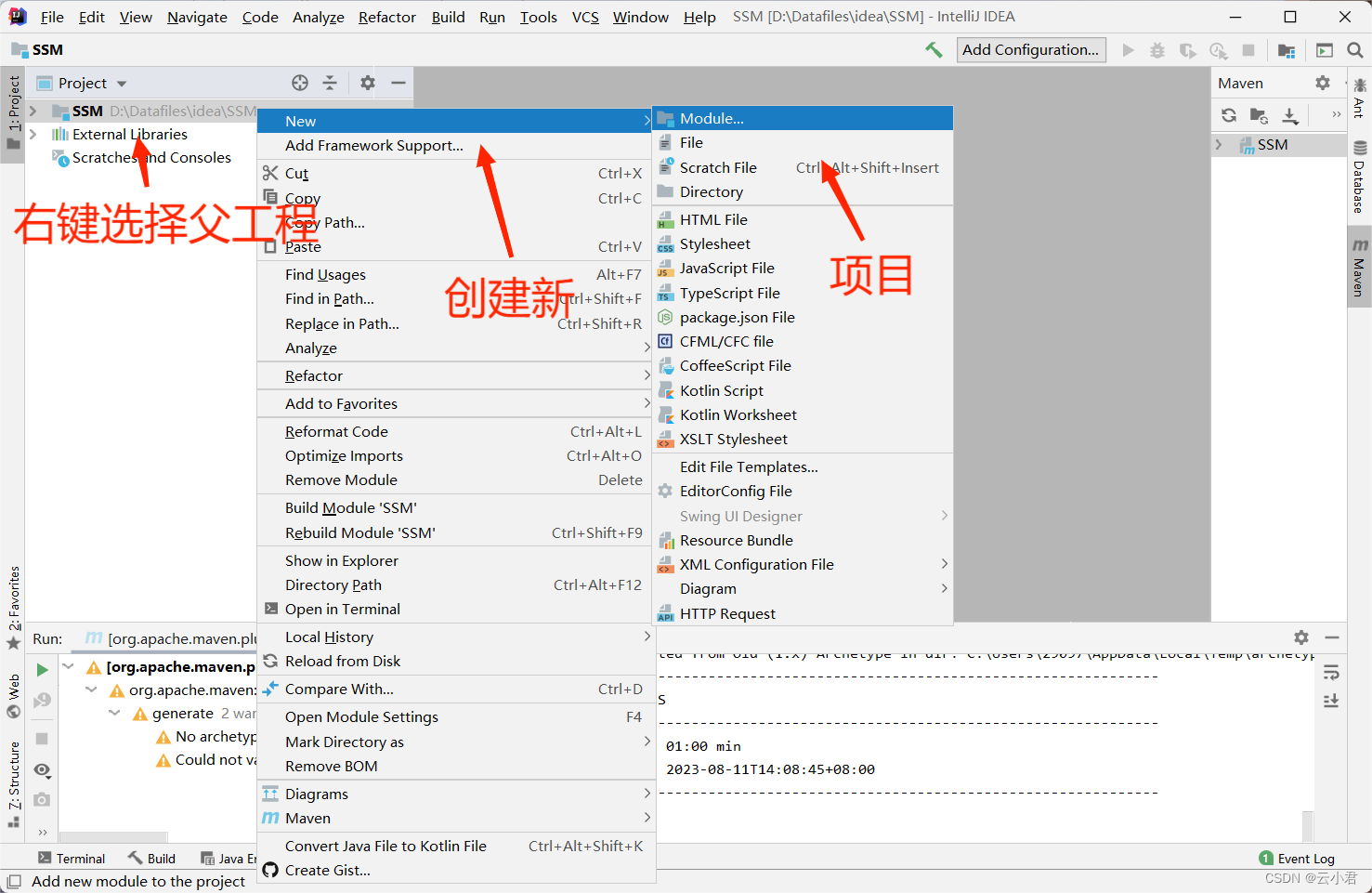Open Project Structure icon in toolbar

1287,50
